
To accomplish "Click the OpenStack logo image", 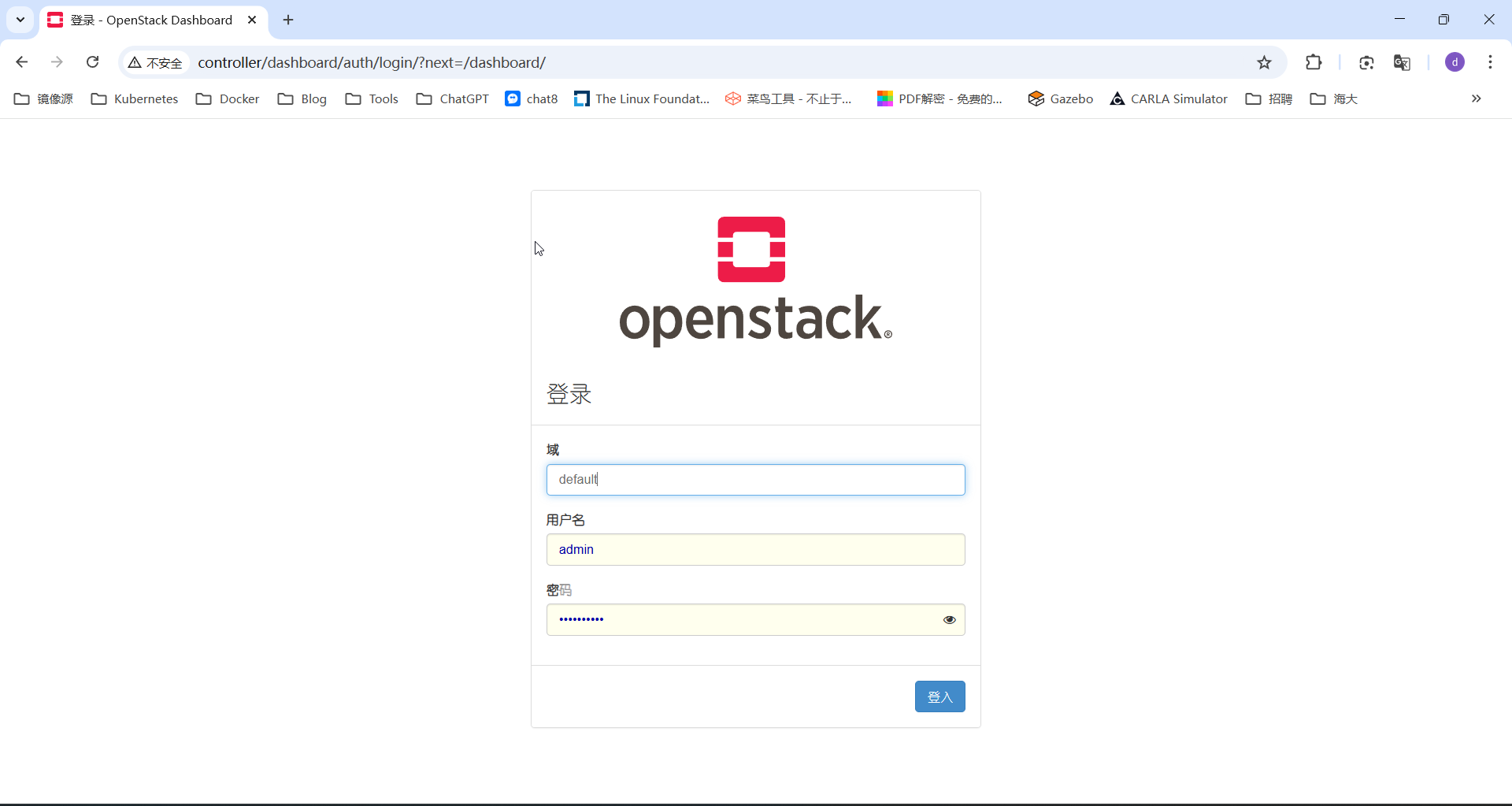I will (x=755, y=281).
